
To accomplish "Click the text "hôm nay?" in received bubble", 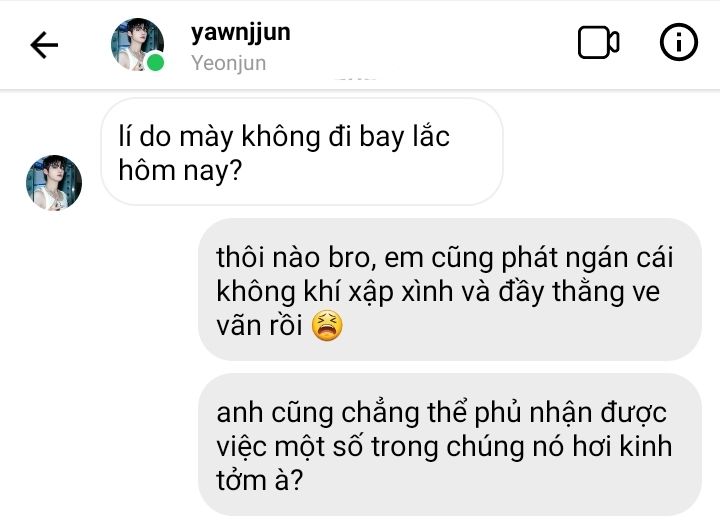I will click(180, 171).
